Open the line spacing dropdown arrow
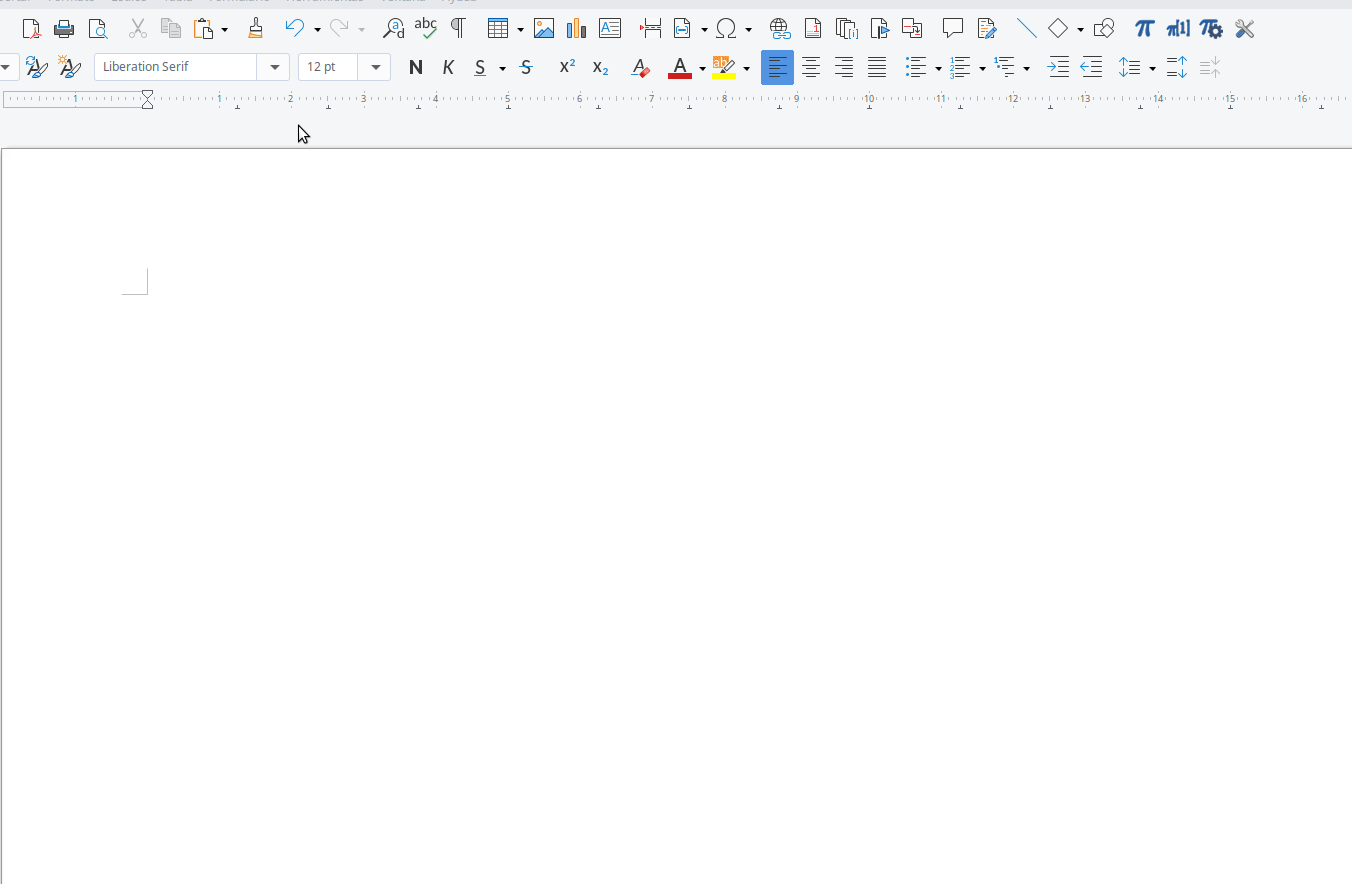Screen dimensions: 1352x884 click(1153, 68)
